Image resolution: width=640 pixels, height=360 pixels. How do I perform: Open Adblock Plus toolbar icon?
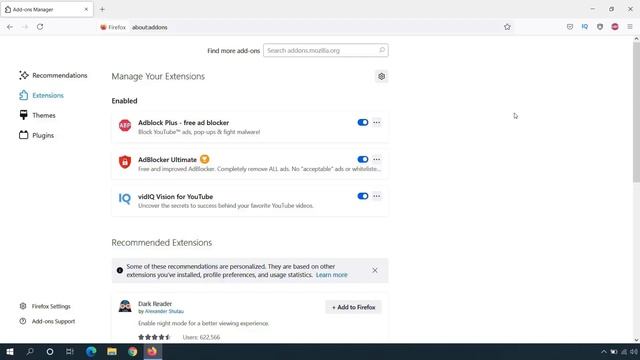point(615,27)
